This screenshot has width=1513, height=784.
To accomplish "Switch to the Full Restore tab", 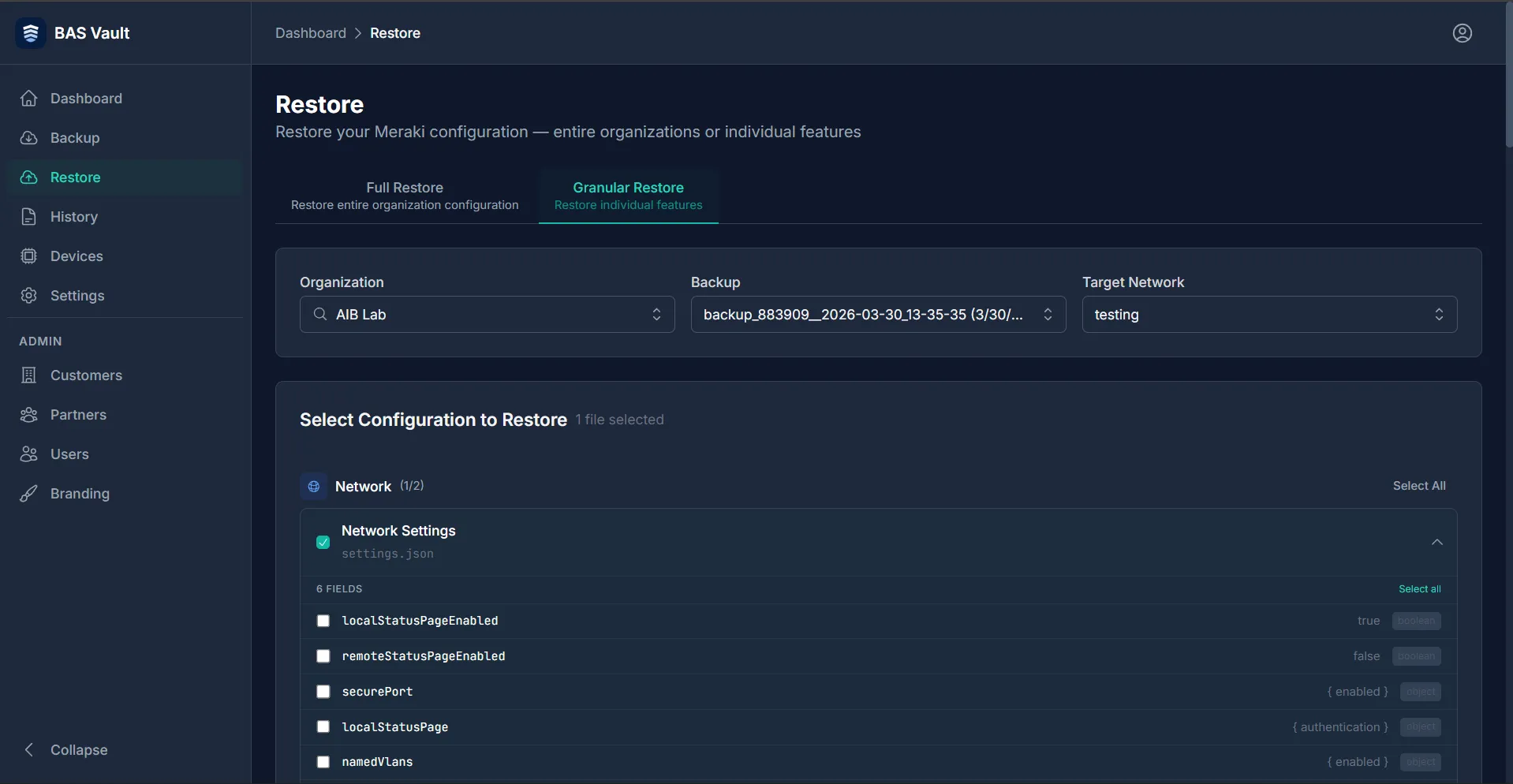I will pyautogui.click(x=405, y=196).
